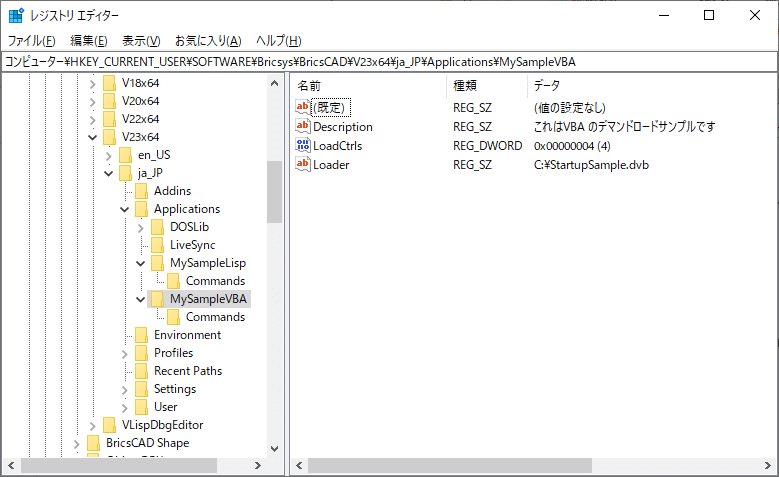
Task: Select the Commands key under MySampleVBA
Action: coord(215,317)
